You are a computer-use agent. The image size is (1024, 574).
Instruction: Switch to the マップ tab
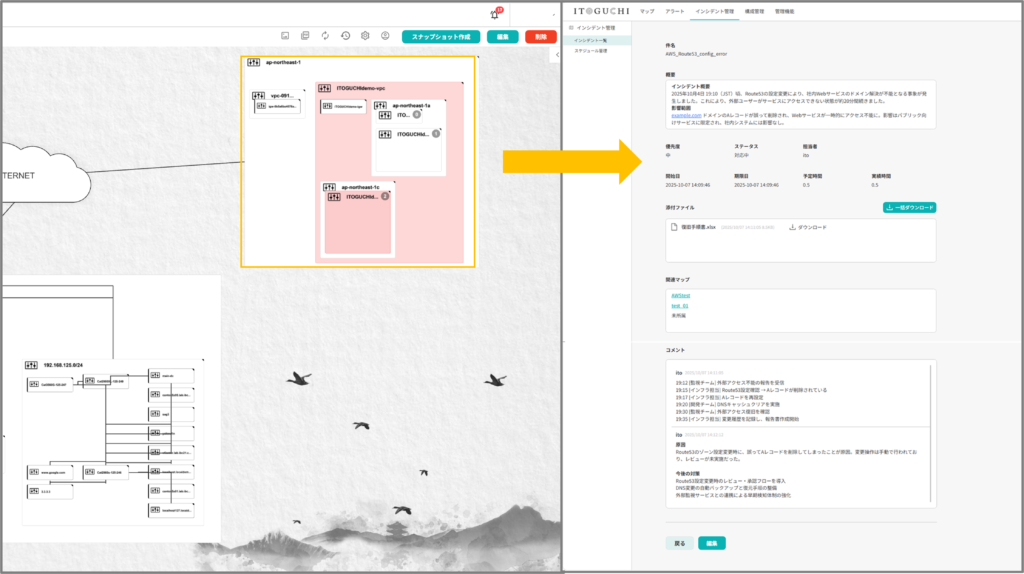pos(647,10)
